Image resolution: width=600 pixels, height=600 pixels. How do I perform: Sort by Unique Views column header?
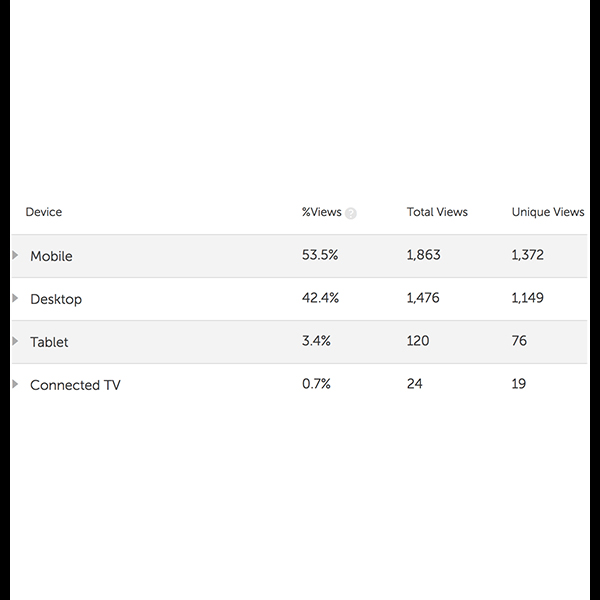click(x=548, y=212)
